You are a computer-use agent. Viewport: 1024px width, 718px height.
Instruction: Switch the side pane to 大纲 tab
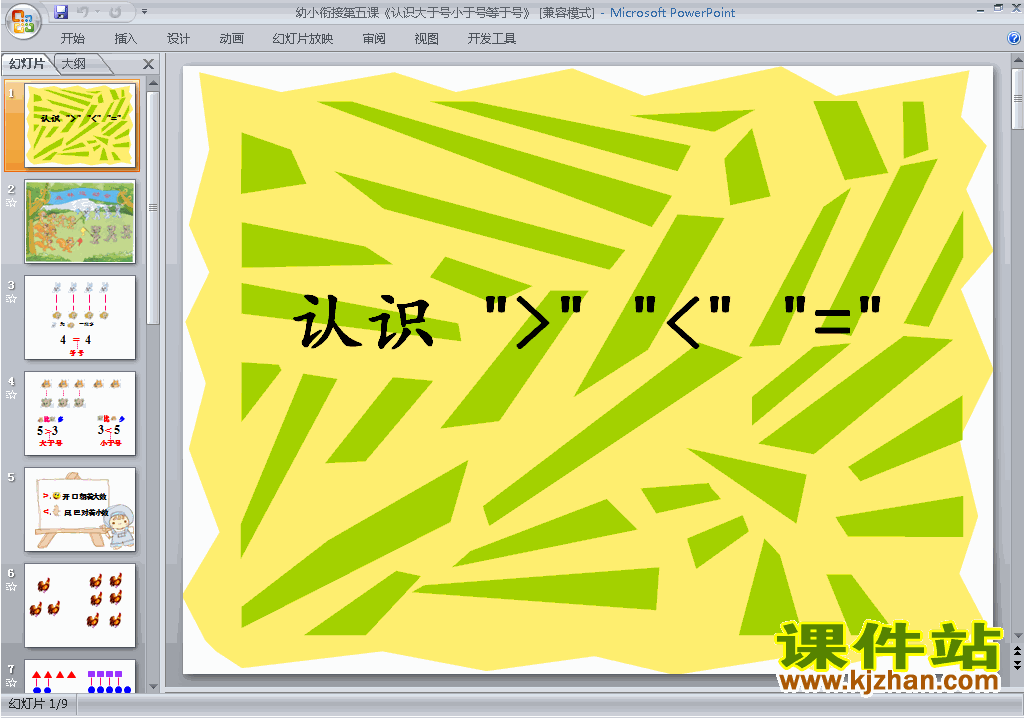pos(74,63)
